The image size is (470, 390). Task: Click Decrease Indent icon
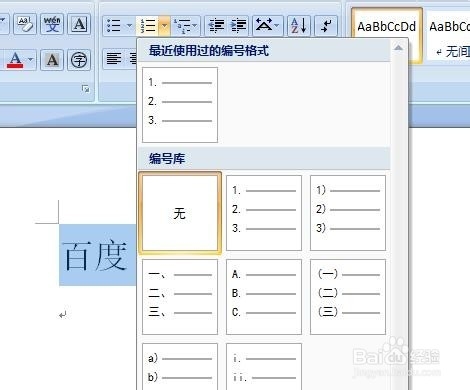216,25
